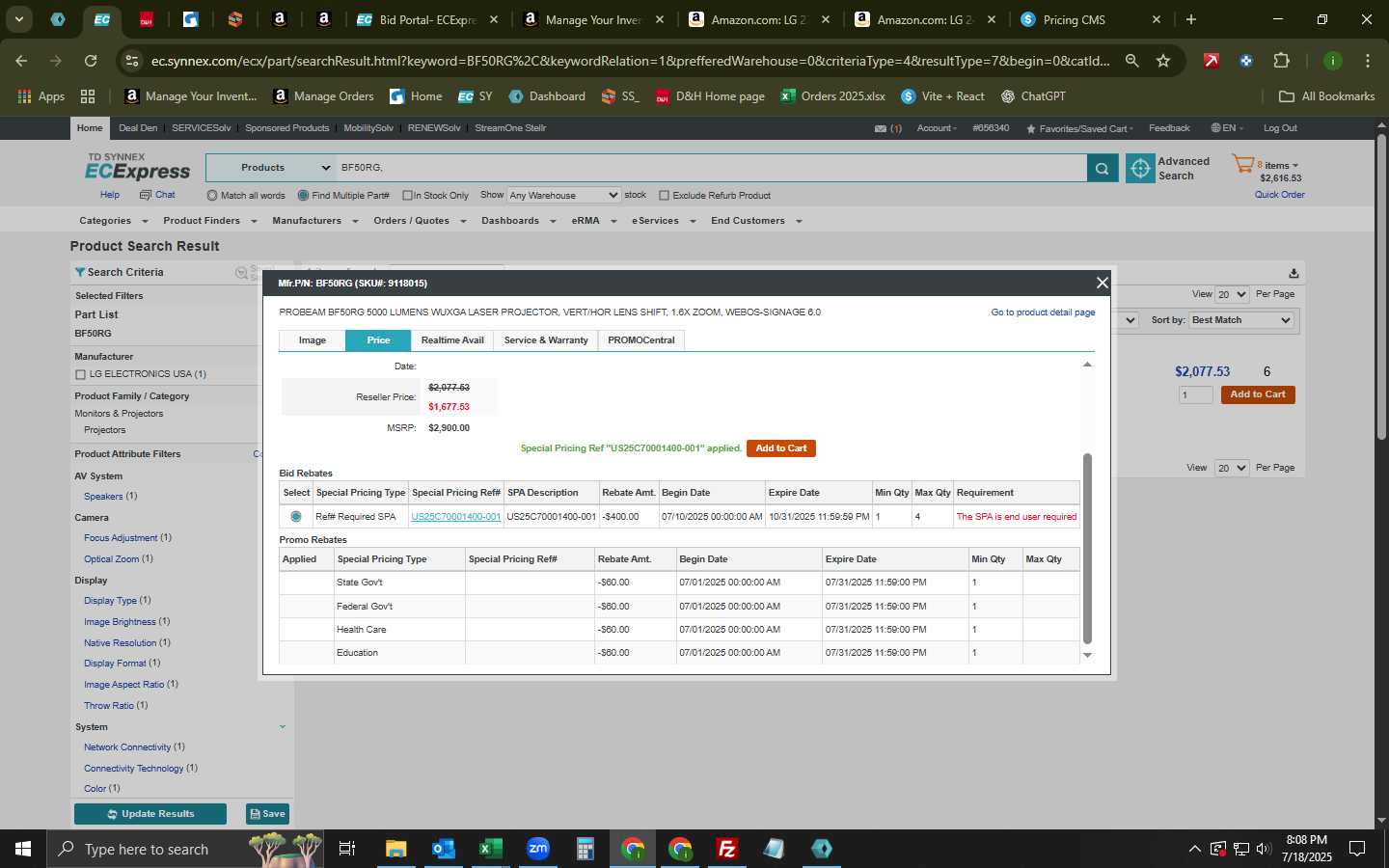Click the export download icon
This screenshot has height=868, width=1389.
click(x=1294, y=273)
